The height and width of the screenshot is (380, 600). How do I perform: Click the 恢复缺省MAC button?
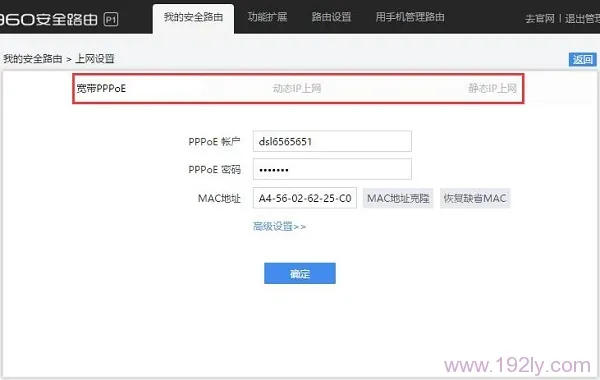pos(475,198)
